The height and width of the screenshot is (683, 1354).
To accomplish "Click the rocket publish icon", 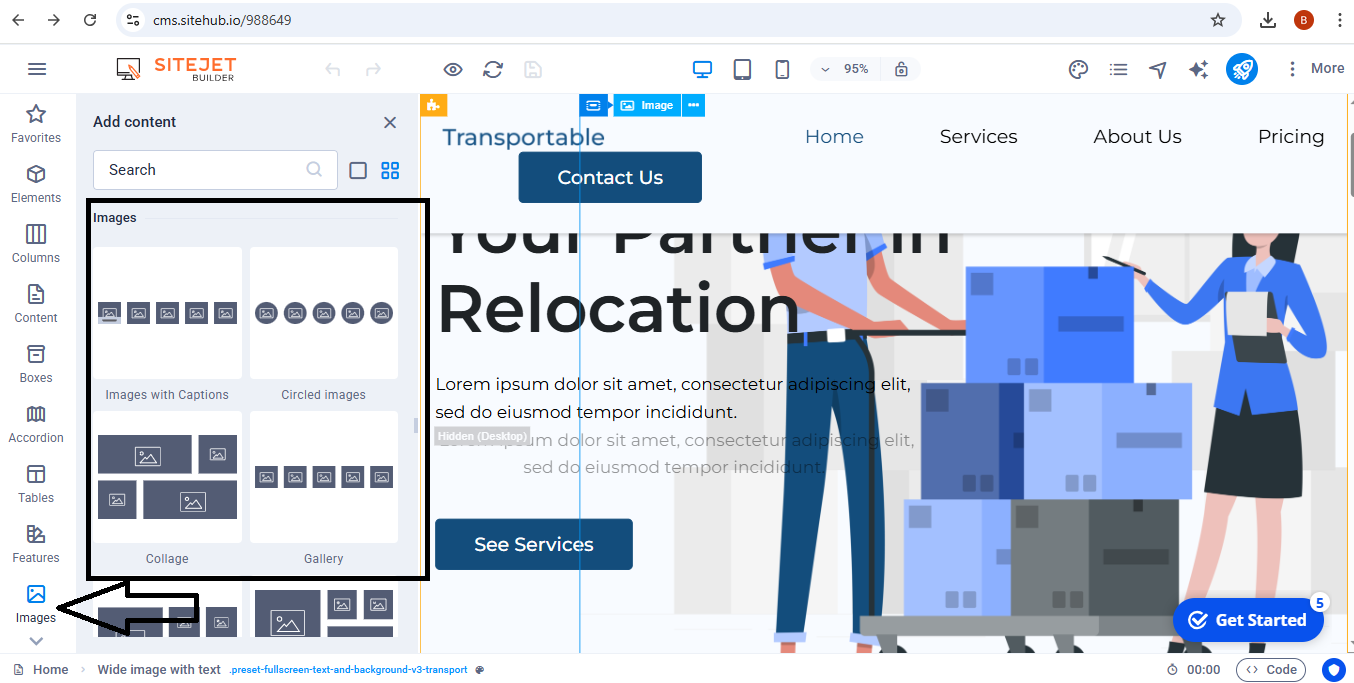I will point(1241,69).
